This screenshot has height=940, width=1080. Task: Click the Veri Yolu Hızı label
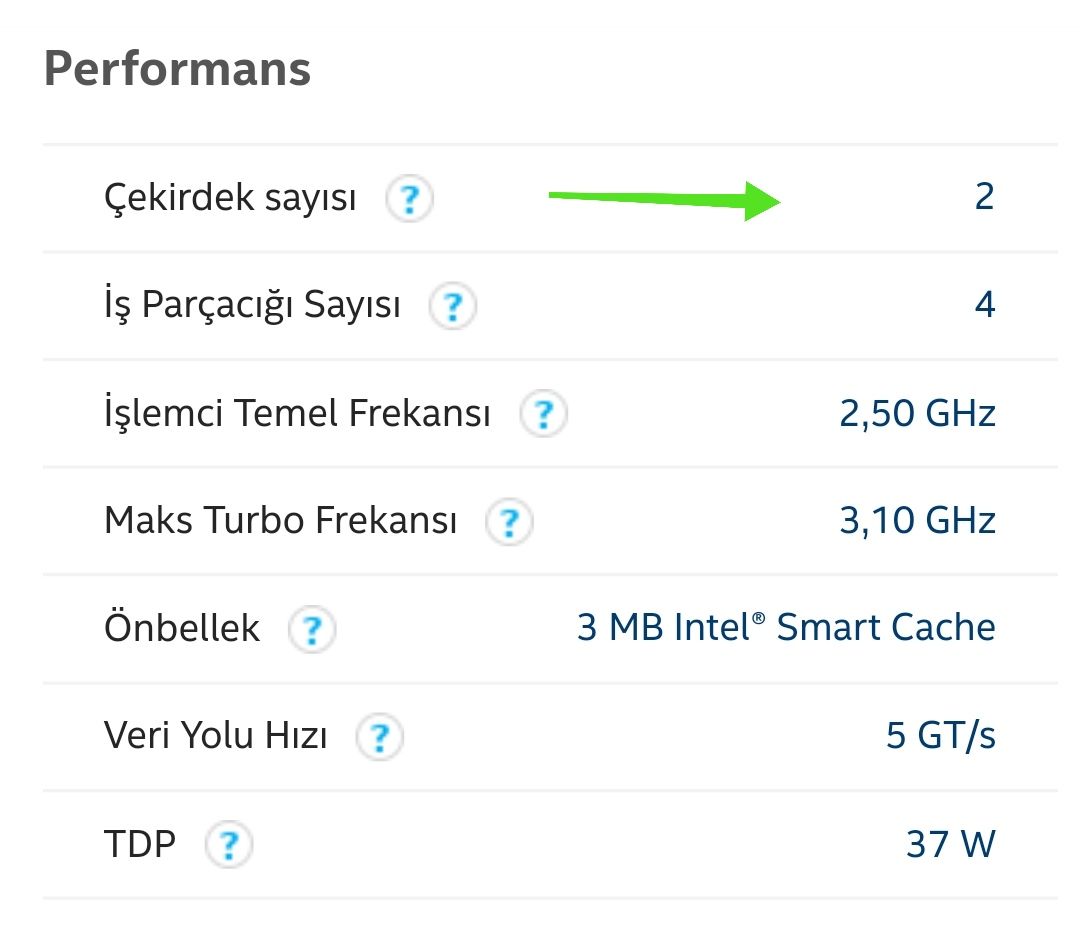[216, 737]
